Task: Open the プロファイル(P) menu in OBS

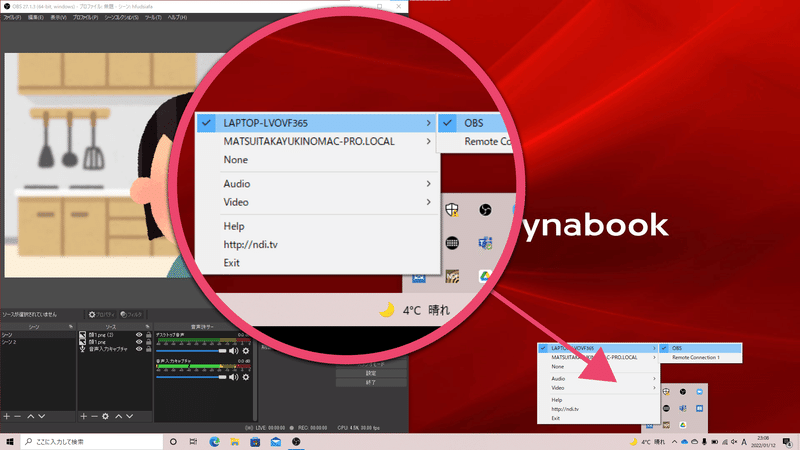Action: (x=85, y=17)
